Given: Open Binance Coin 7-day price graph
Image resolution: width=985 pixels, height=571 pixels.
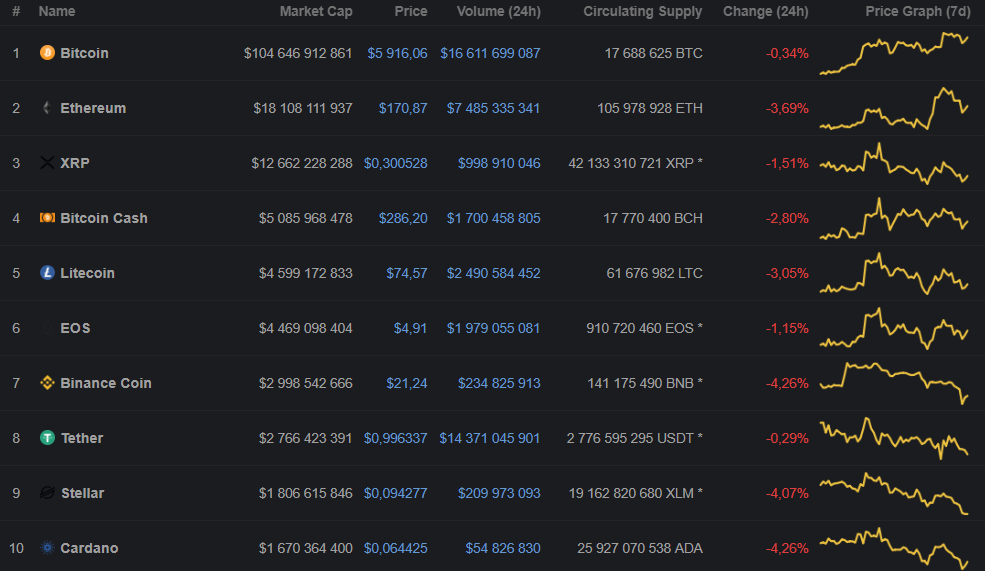Looking at the screenshot, I should 894,383.
